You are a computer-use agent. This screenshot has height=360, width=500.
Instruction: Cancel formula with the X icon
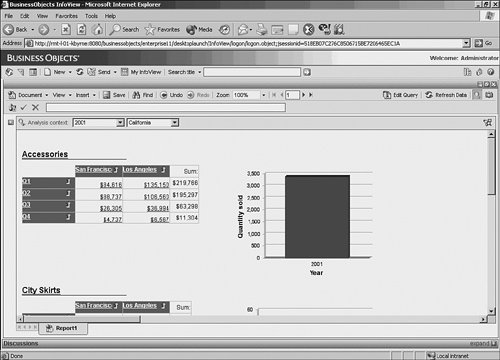tap(35, 107)
